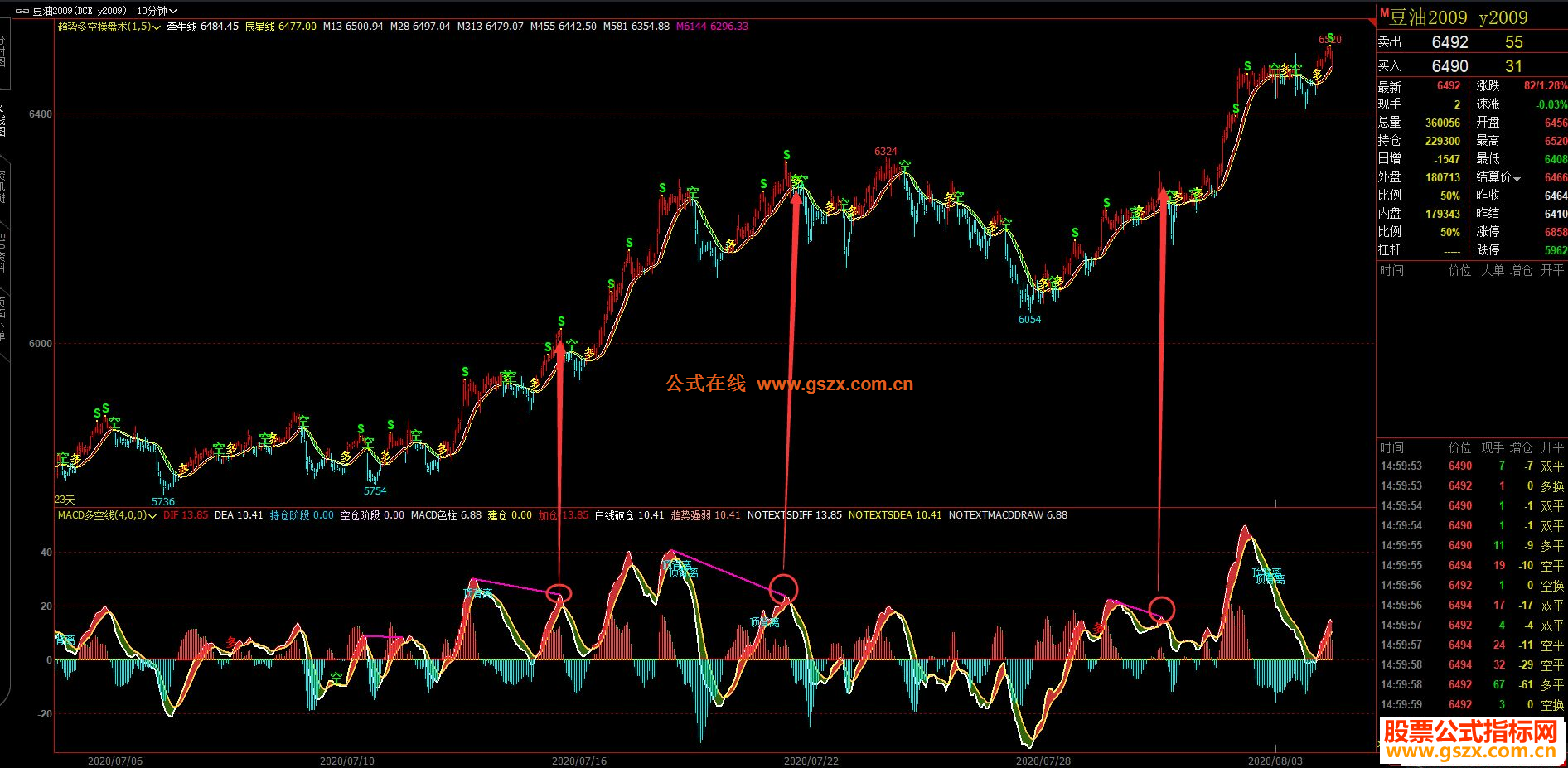The width and height of the screenshot is (1568, 768).
Task: Select the 外盘 value 180713
Action: tap(1443, 177)
